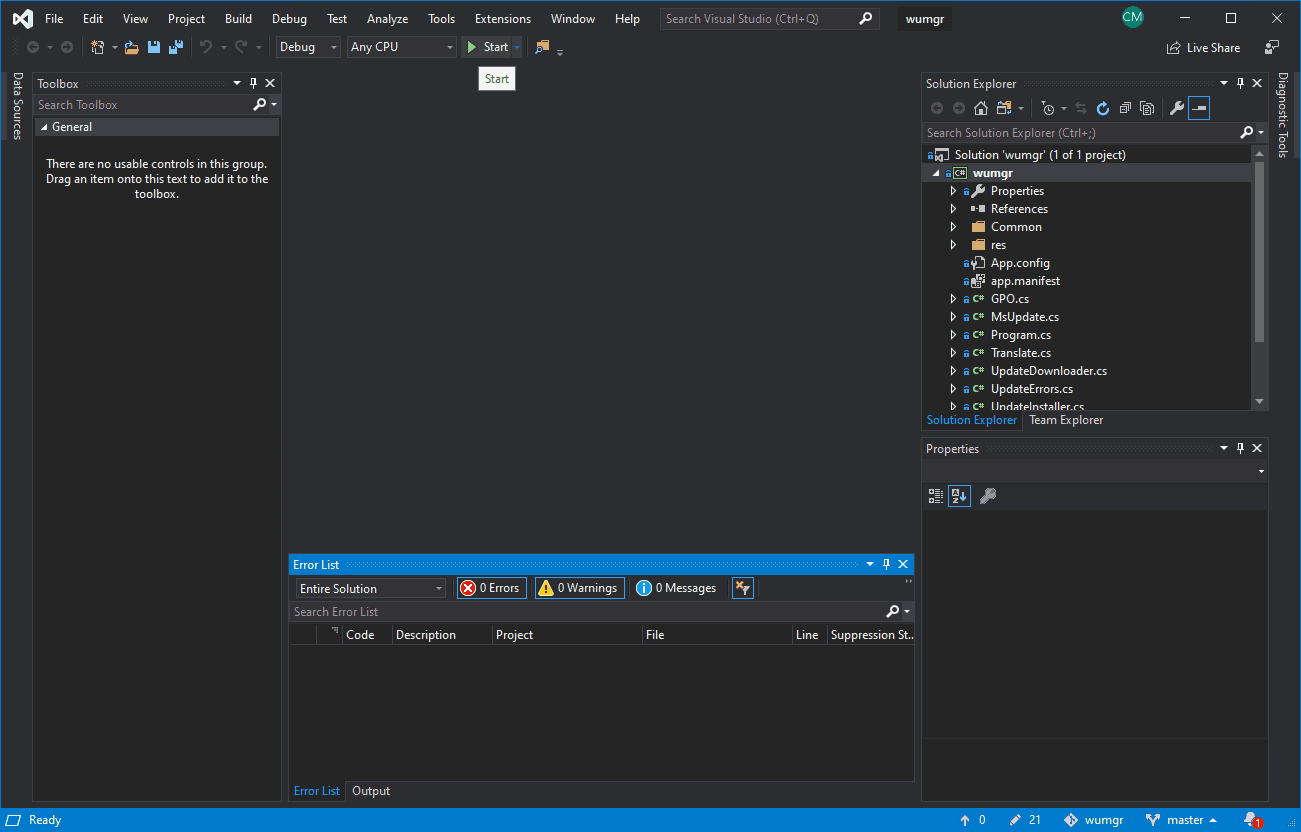Refresh the Solution Explorer
Image resolution: width=1301 pixels, height=832 pixels.
pos(1103,108)
